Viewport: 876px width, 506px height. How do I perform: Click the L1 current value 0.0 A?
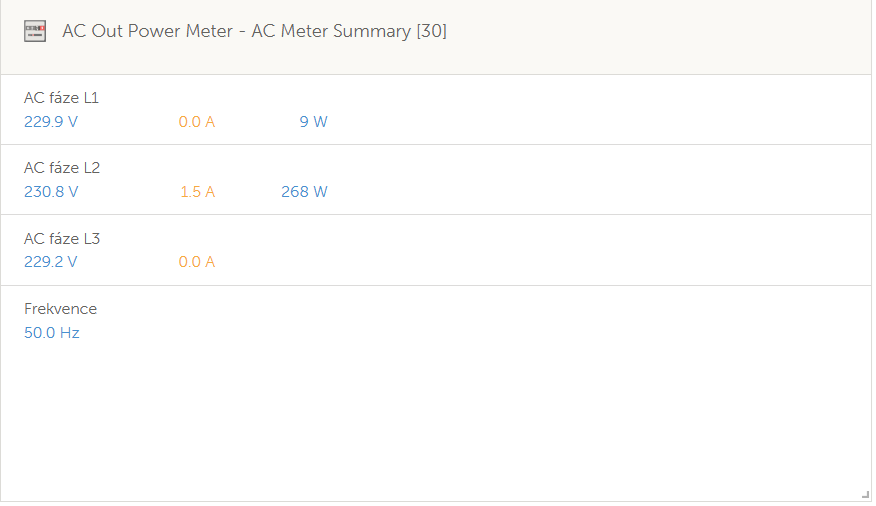click(197, 122)
